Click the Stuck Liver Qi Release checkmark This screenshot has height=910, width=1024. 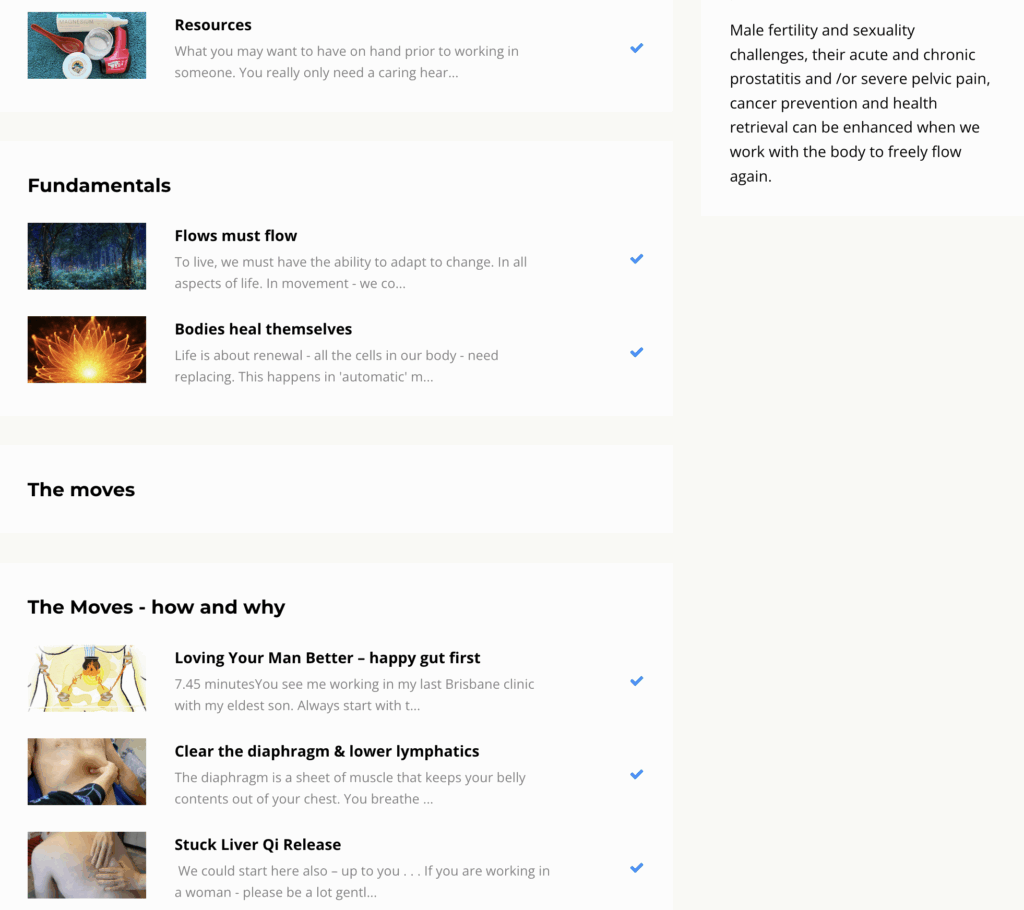pos(636,868)
